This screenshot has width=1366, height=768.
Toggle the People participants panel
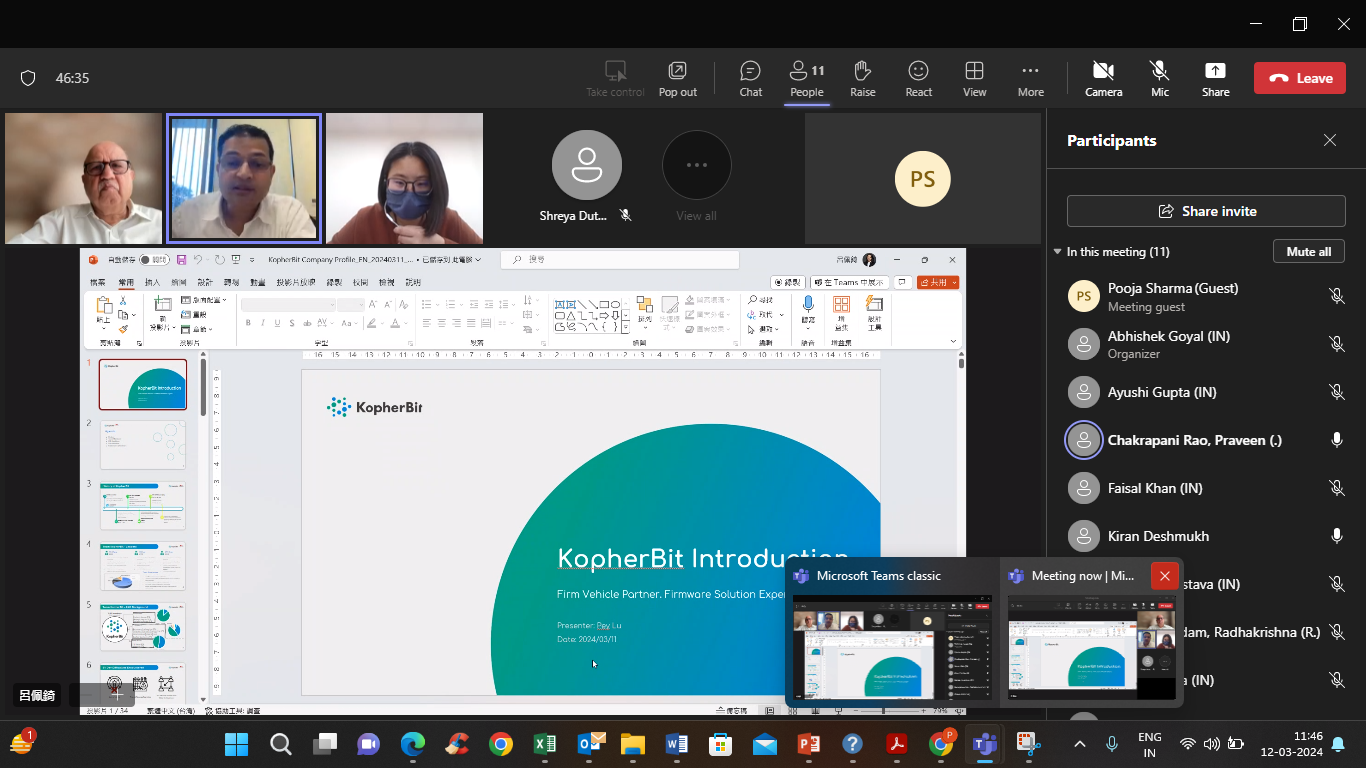pyautogui.click(x=806, y=78)
